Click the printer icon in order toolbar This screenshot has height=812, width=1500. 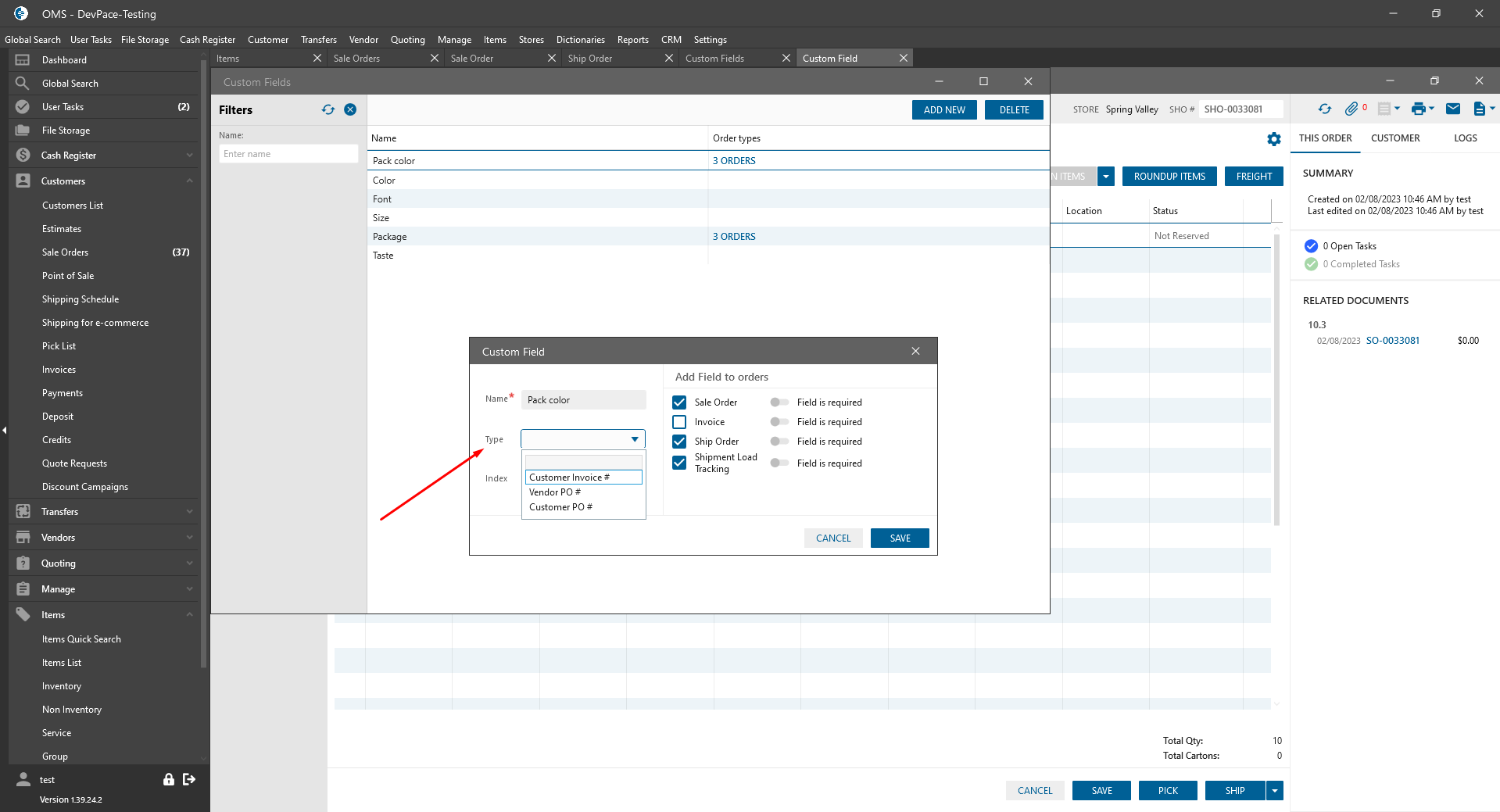point(1418,109)
